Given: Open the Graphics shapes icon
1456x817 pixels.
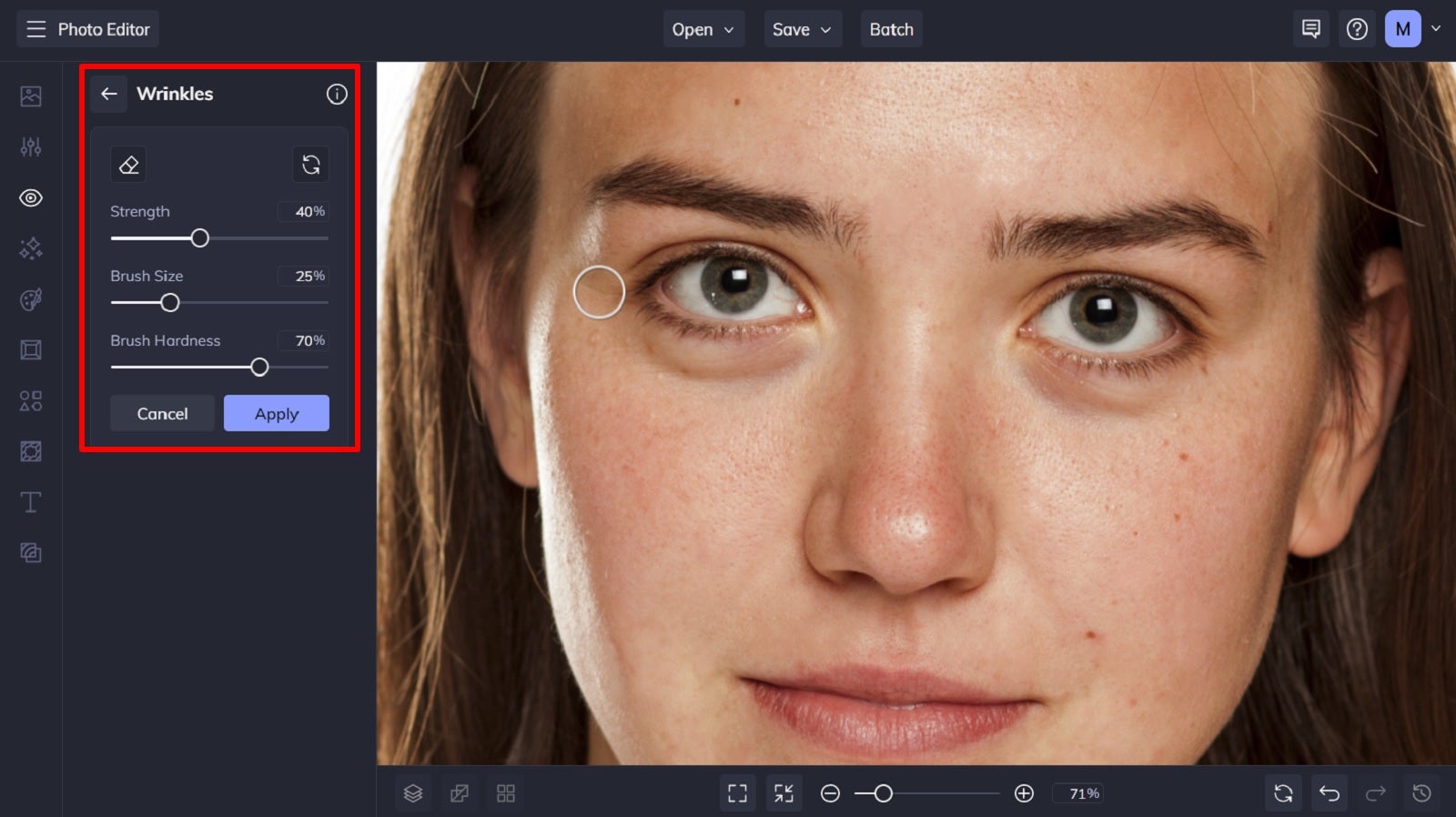Looking at the screenshot, I should pyautogui.click(x=31, y=401).
